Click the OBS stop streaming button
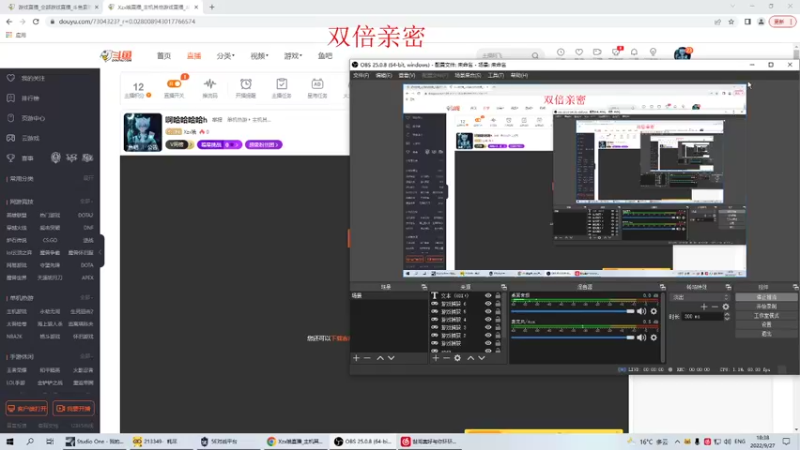 pyautogui.click(x=766, y=297)
